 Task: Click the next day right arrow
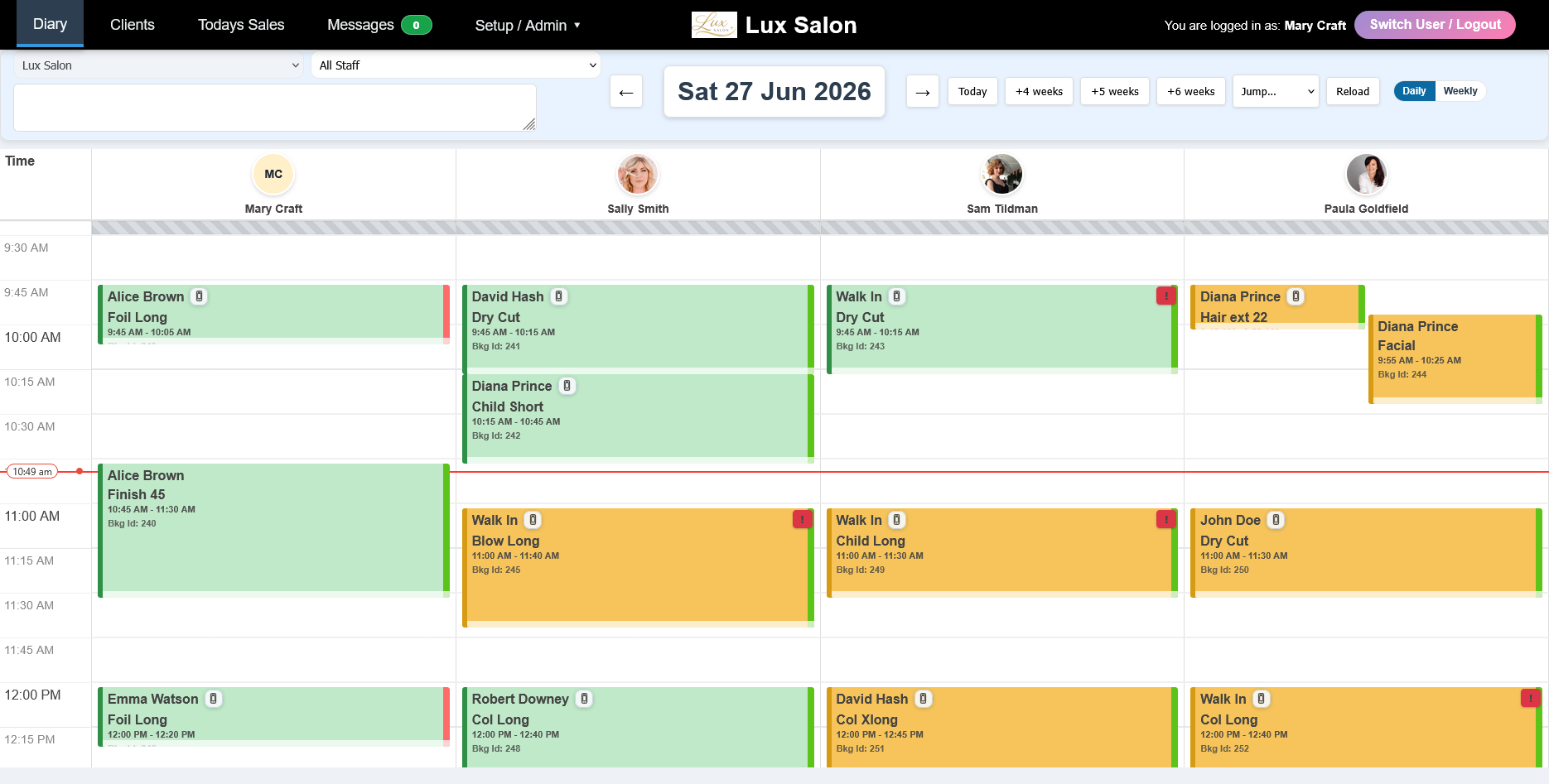click(x=923, y=92)
